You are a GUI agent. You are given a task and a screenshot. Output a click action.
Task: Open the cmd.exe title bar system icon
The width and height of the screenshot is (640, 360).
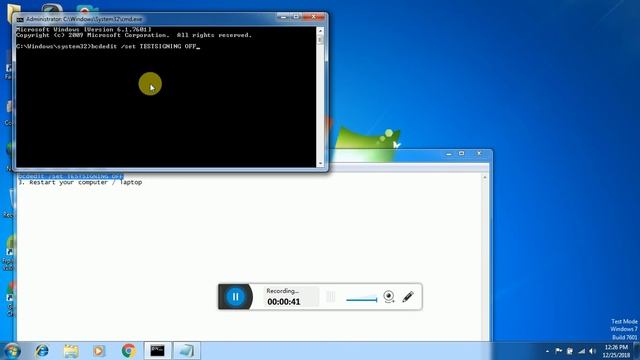click(20, 19)
